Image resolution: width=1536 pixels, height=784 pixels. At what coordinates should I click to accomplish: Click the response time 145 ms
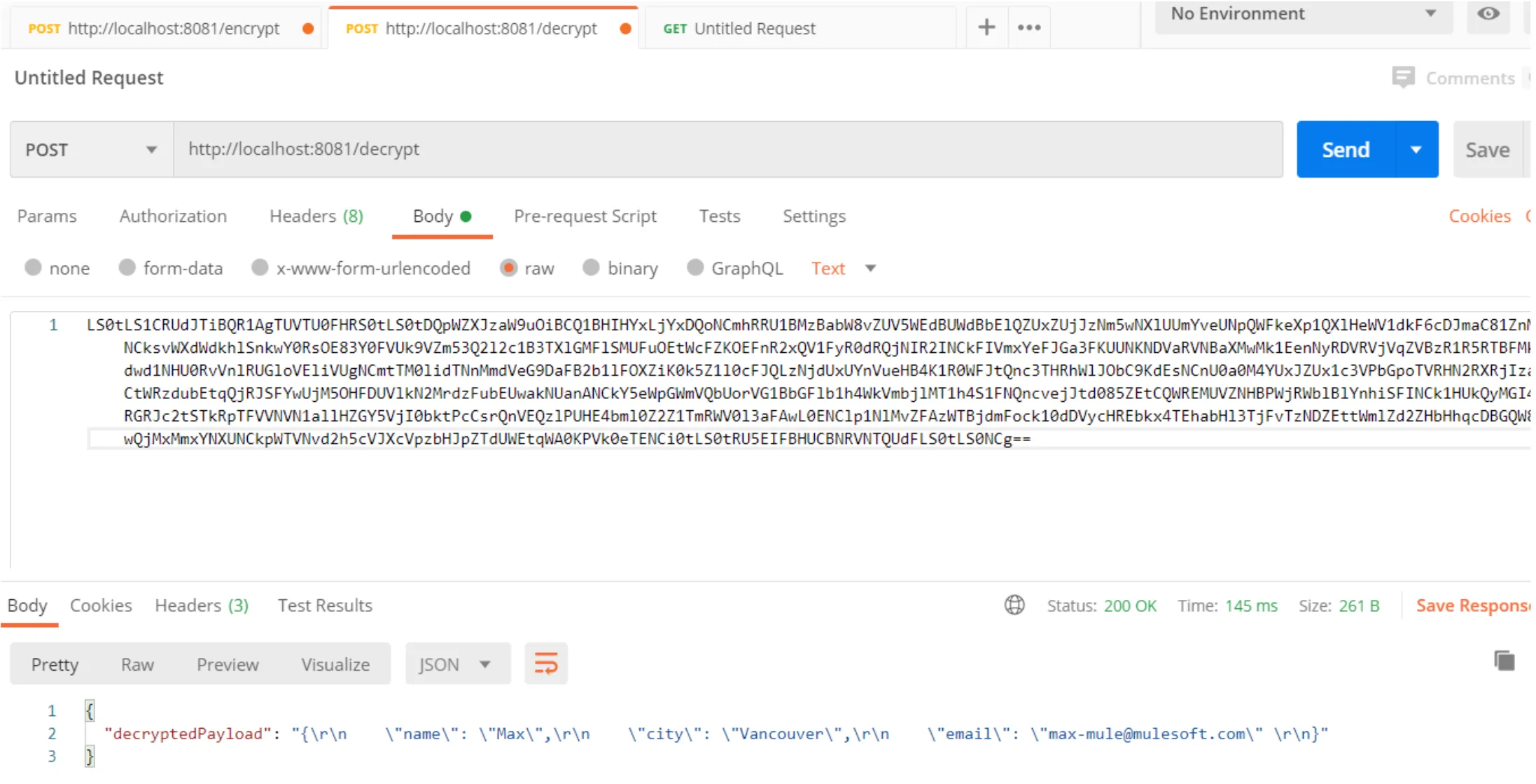pyautogui.click(x=1251, y=605)
